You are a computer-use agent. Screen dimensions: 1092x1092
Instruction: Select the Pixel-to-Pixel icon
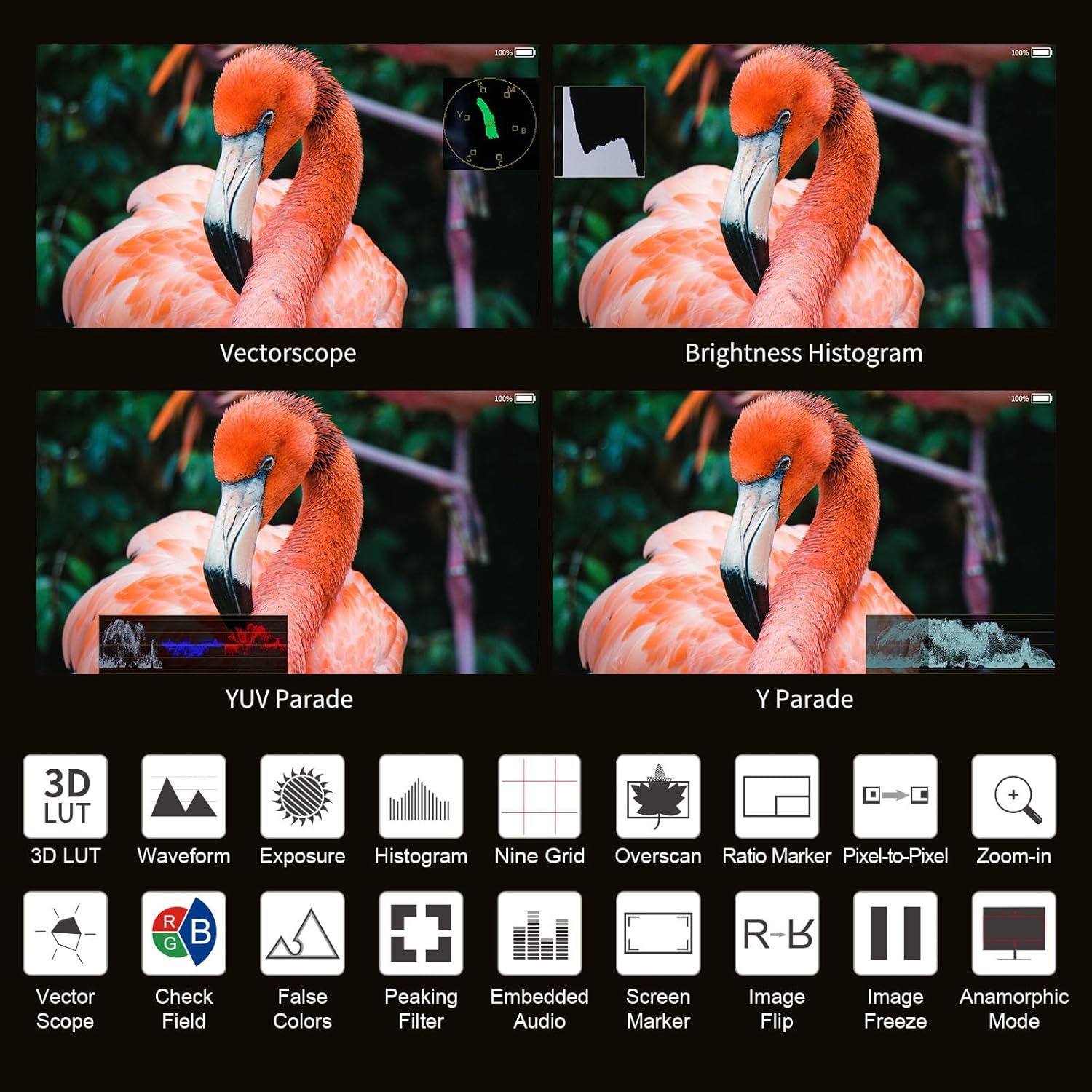(895, 796)
